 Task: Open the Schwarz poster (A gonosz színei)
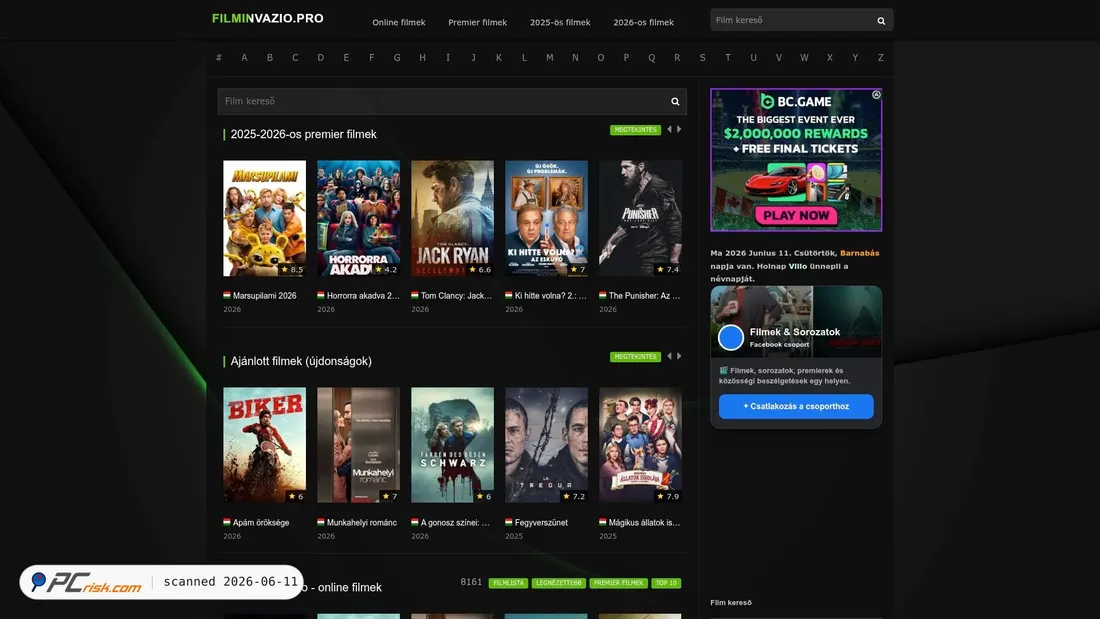[x=452, y=445]
